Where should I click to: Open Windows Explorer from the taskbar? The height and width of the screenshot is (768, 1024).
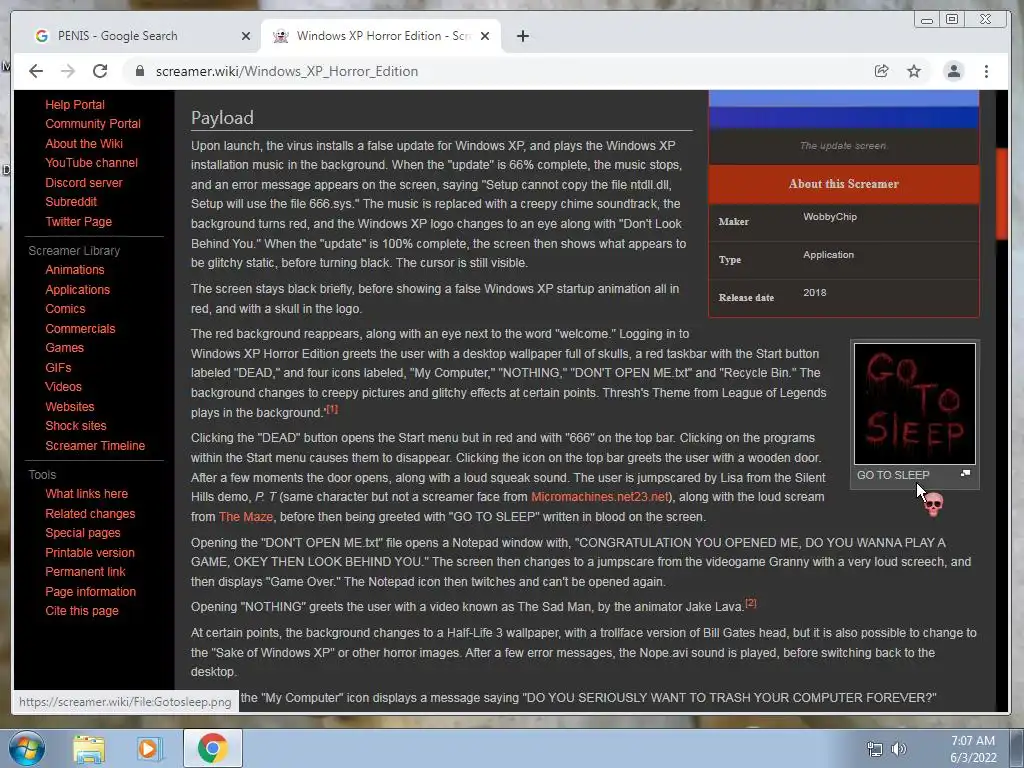coord(89,748)
